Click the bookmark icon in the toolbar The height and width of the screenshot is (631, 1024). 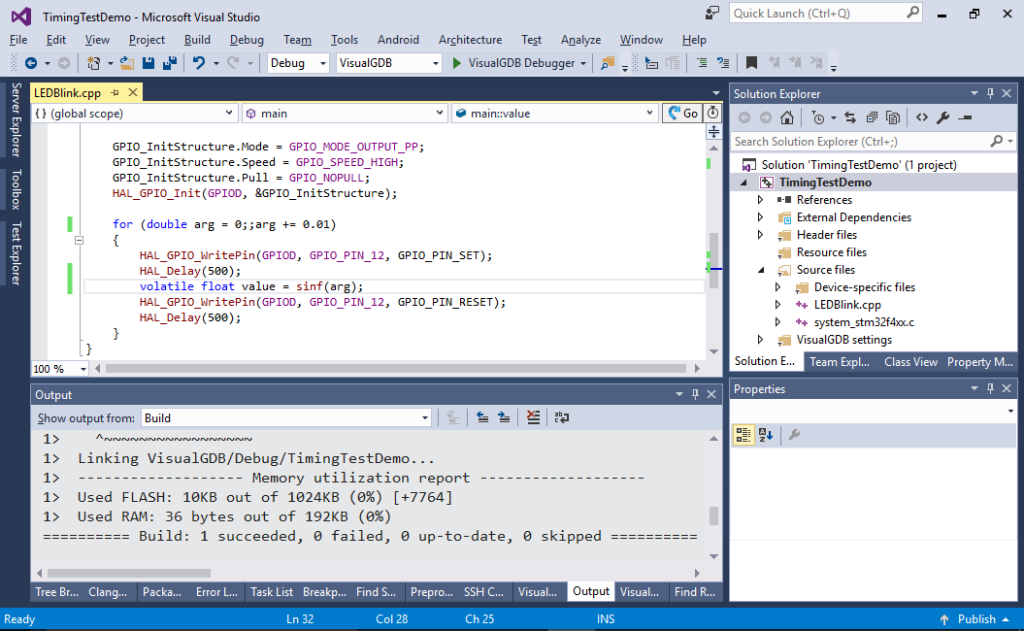[x=752, y=63]
